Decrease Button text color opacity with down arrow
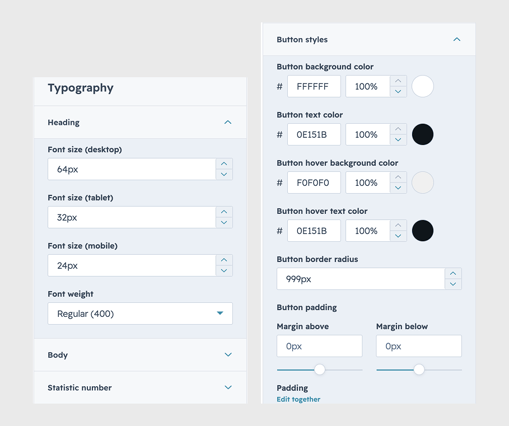 398,140
